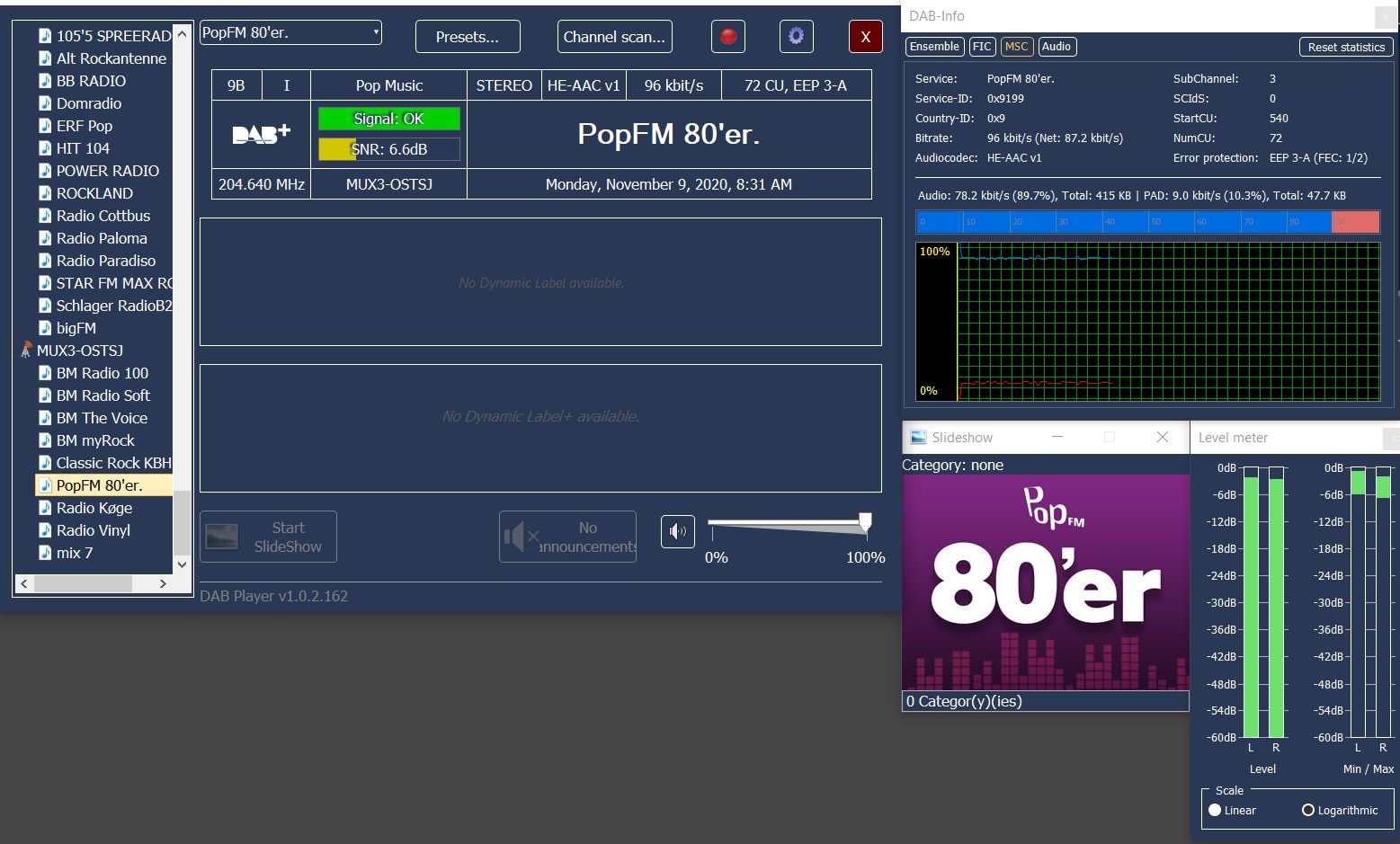The image size is (1400, 844).
Task: Close the DAB Player with the red X
Action: click(x=865, y=37)
